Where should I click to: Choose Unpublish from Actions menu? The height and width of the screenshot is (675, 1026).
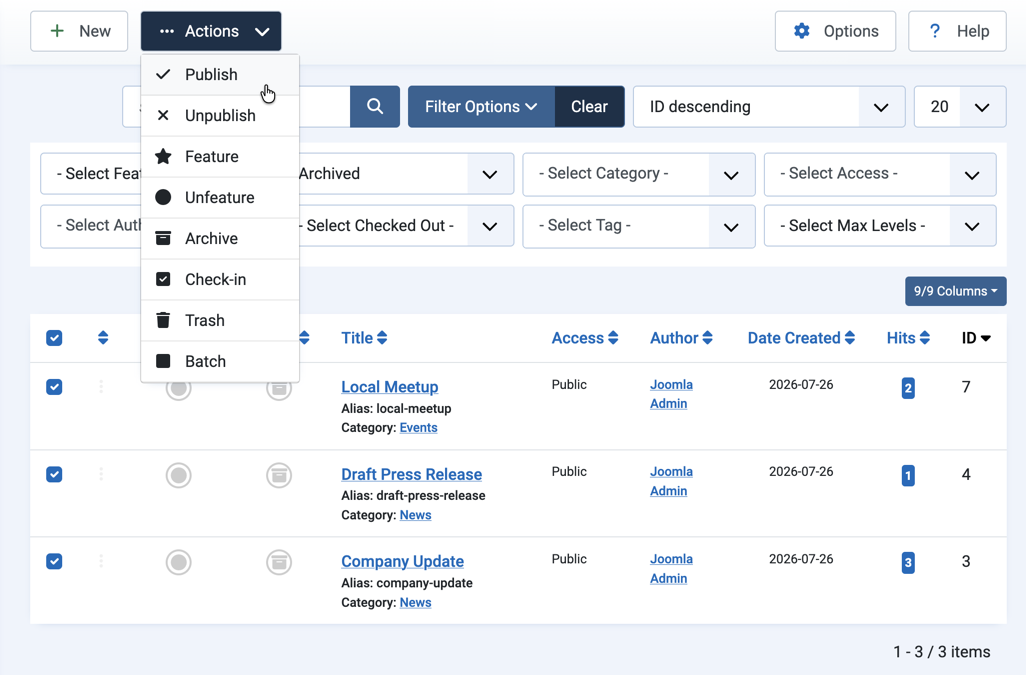point(220,116)
